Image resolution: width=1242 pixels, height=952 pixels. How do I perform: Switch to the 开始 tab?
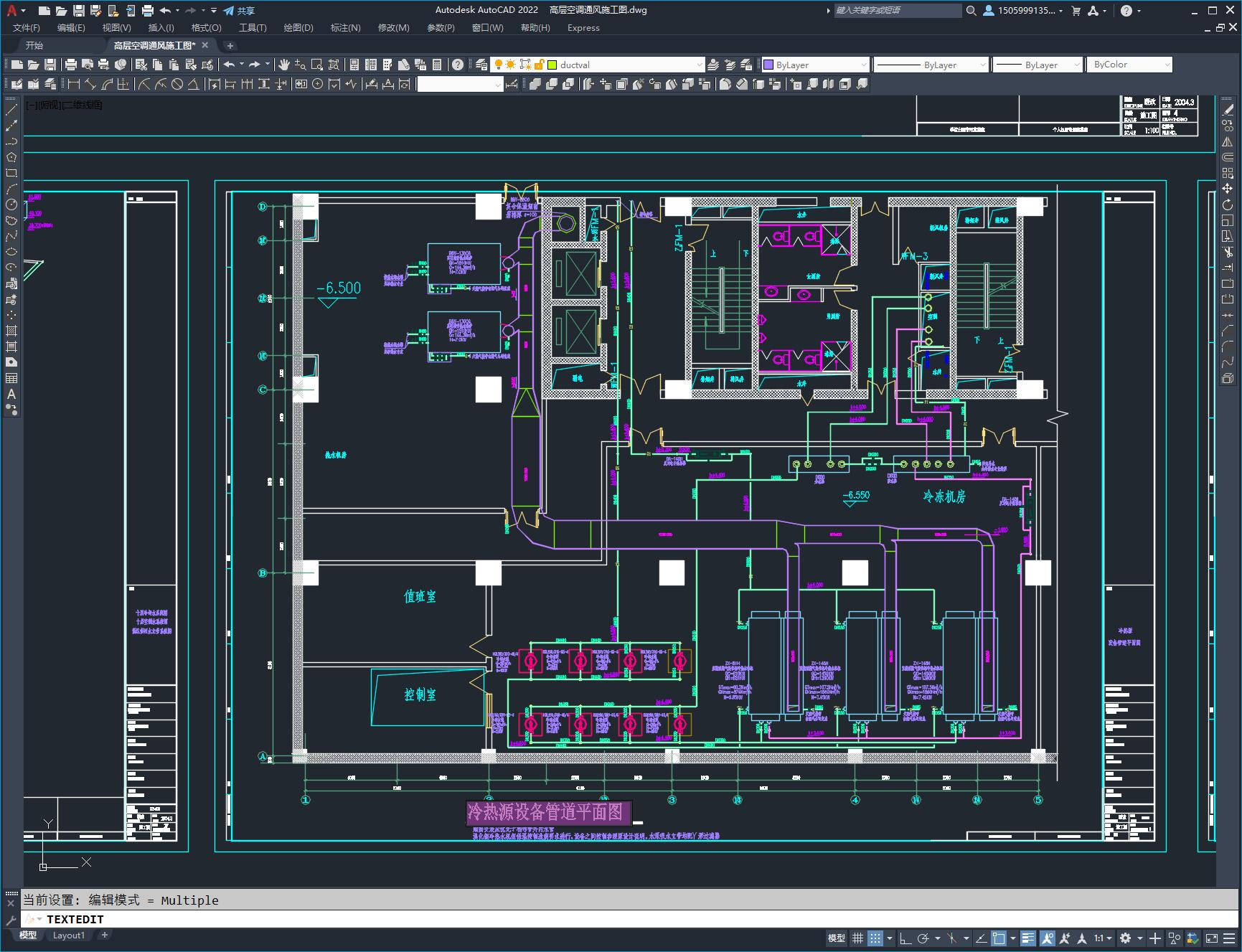(x=34, y=45)
